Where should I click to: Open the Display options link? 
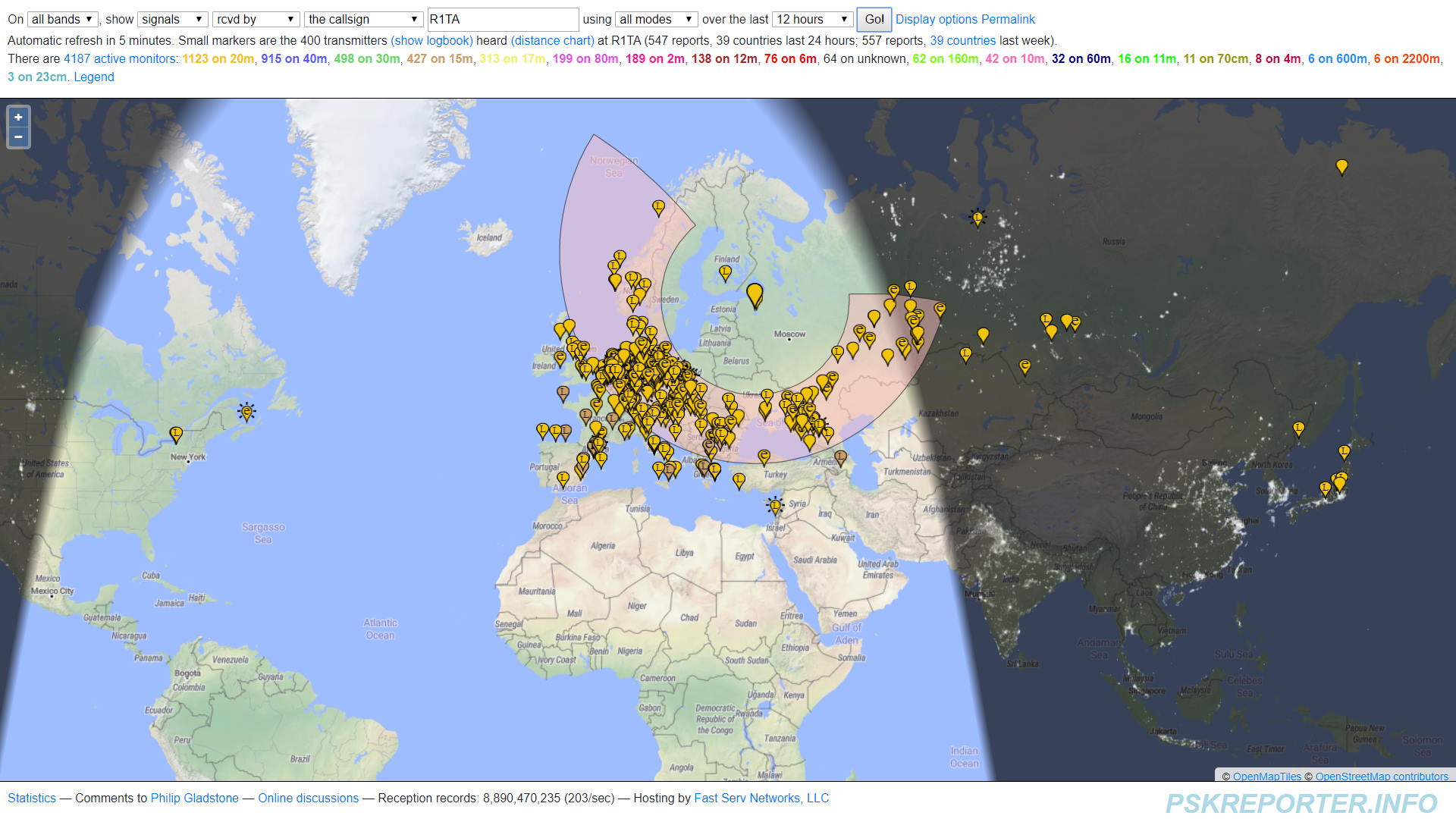tap(936, 19)
